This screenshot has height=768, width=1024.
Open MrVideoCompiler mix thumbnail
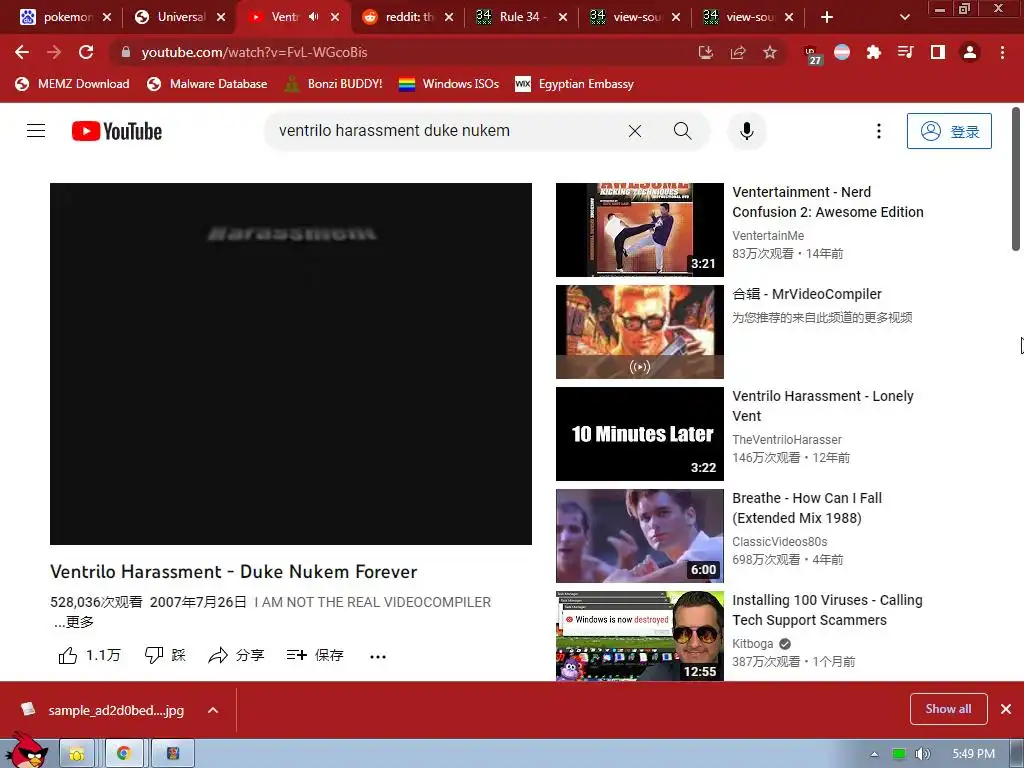click(x=639, y=332)
